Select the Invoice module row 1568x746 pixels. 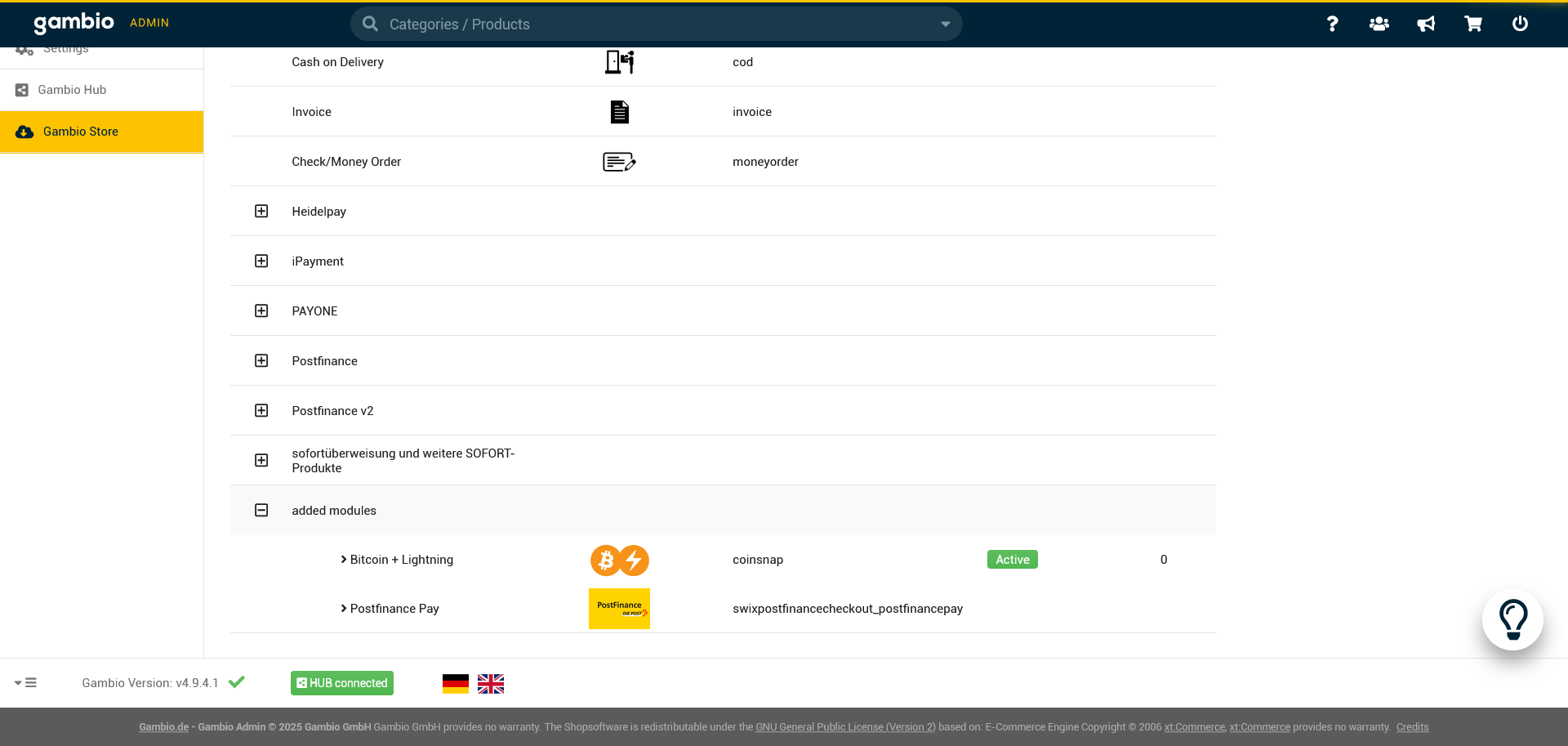coord(723,112)
